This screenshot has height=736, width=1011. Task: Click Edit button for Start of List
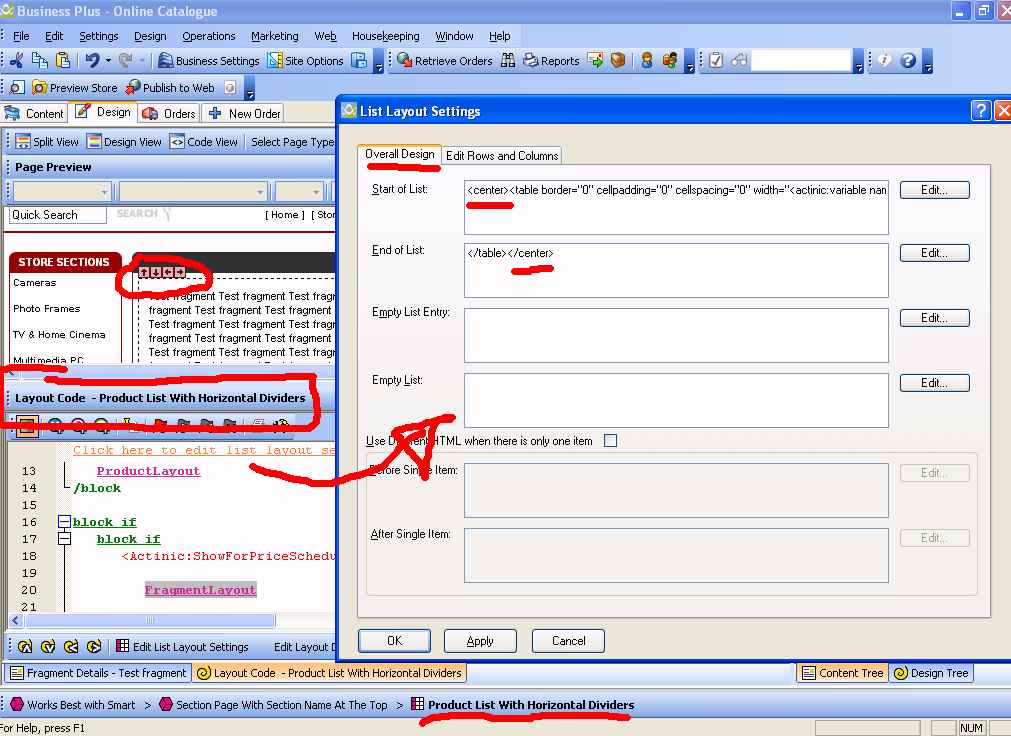[x=934, y=190]
